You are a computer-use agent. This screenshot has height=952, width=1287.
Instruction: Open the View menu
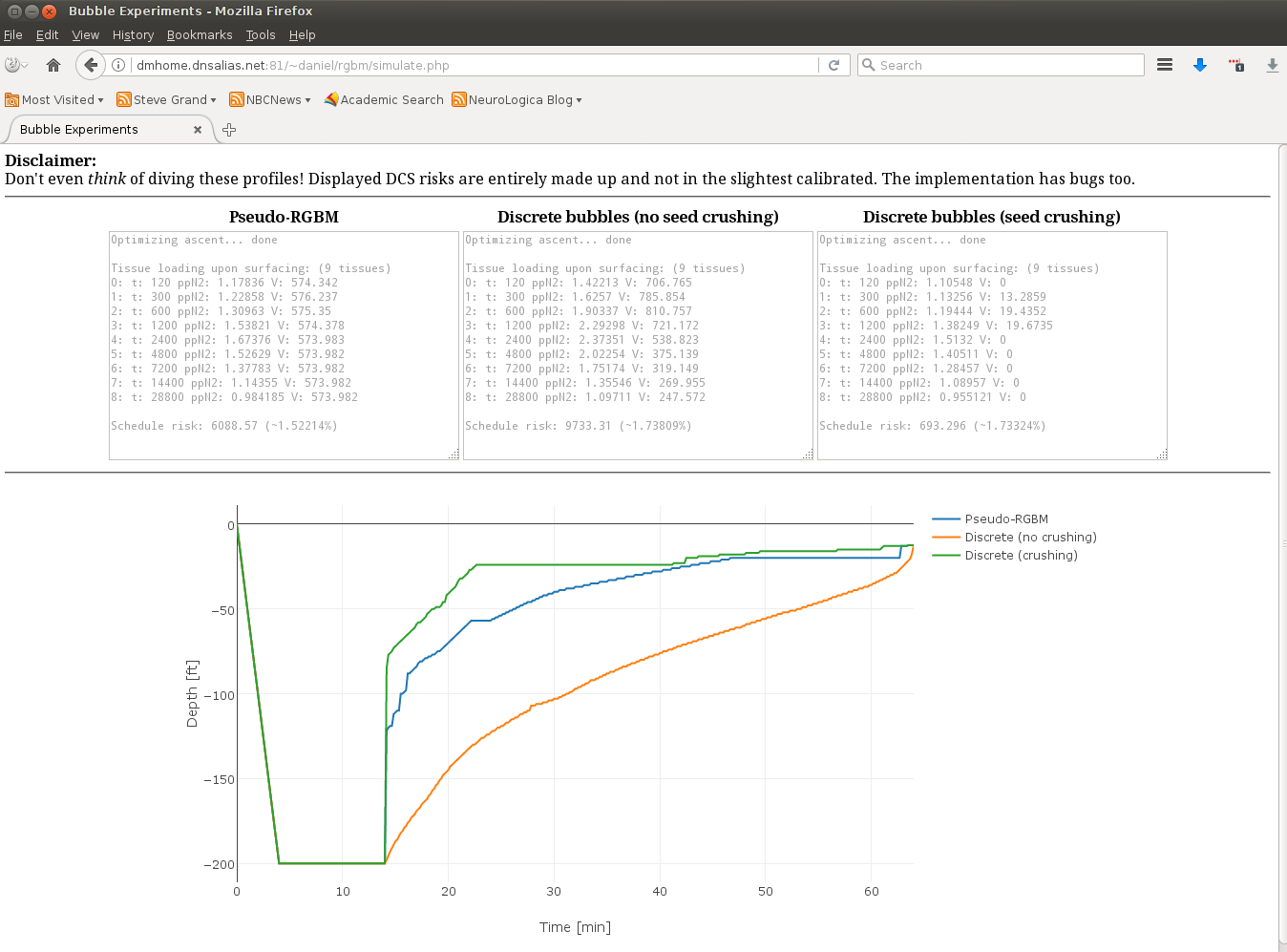pos(85,35)
